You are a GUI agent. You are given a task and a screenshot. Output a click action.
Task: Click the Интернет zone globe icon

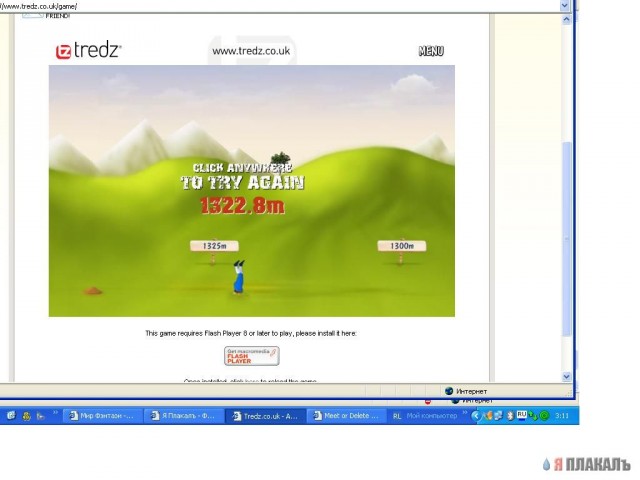point(449,391)
